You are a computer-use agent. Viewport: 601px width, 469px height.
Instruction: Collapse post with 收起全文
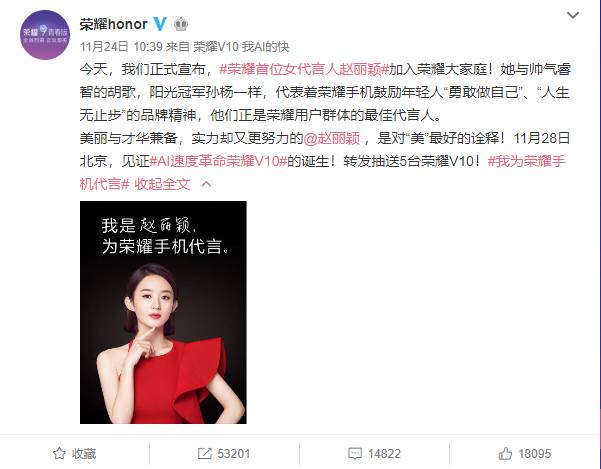[x=162, y=184]
